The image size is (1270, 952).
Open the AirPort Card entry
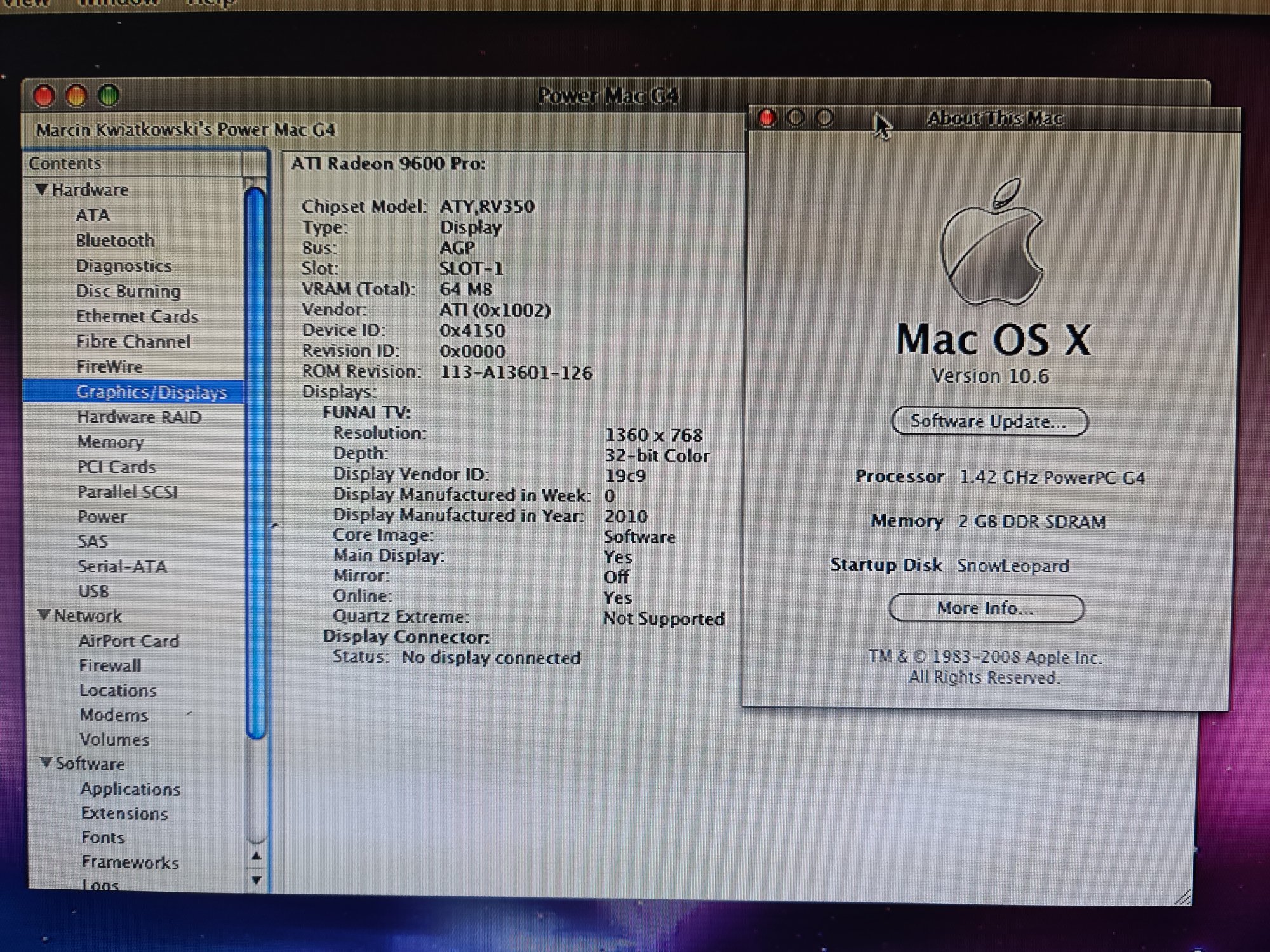pyautogui.click(x=129, y=641)
